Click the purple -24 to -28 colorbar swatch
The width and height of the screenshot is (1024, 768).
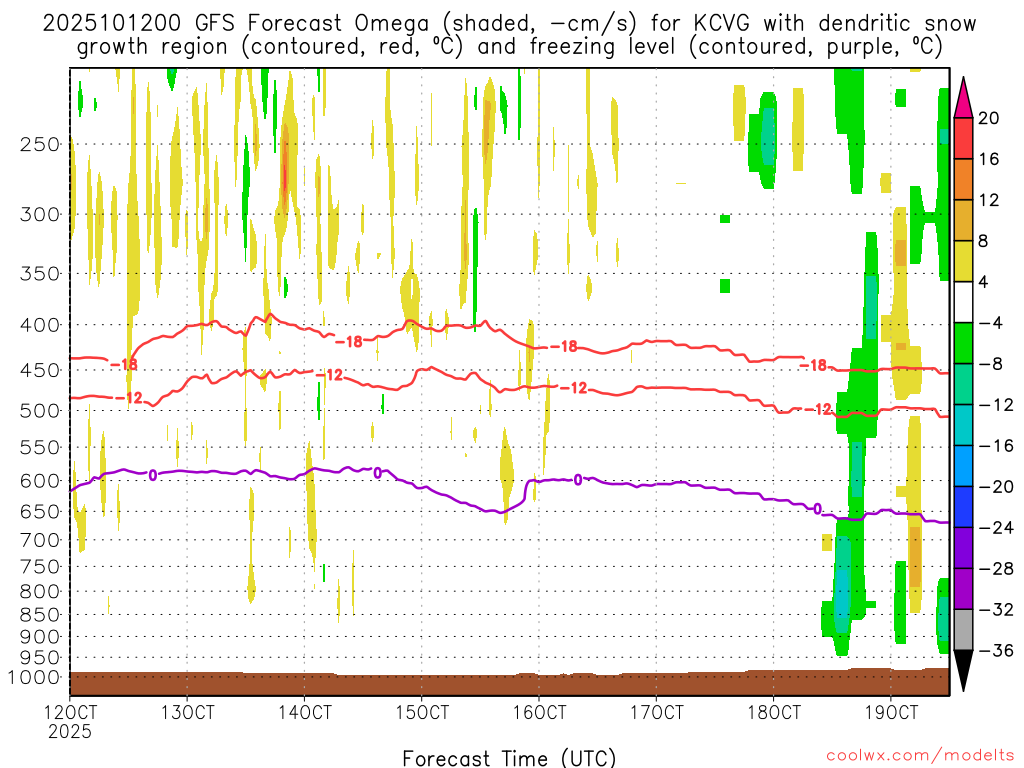pos(963,548)
